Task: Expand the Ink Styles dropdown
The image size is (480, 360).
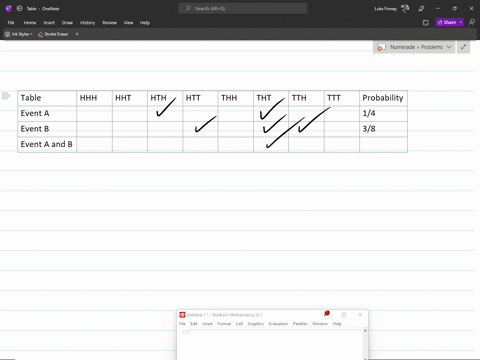Action: click(x=19, y=34)
